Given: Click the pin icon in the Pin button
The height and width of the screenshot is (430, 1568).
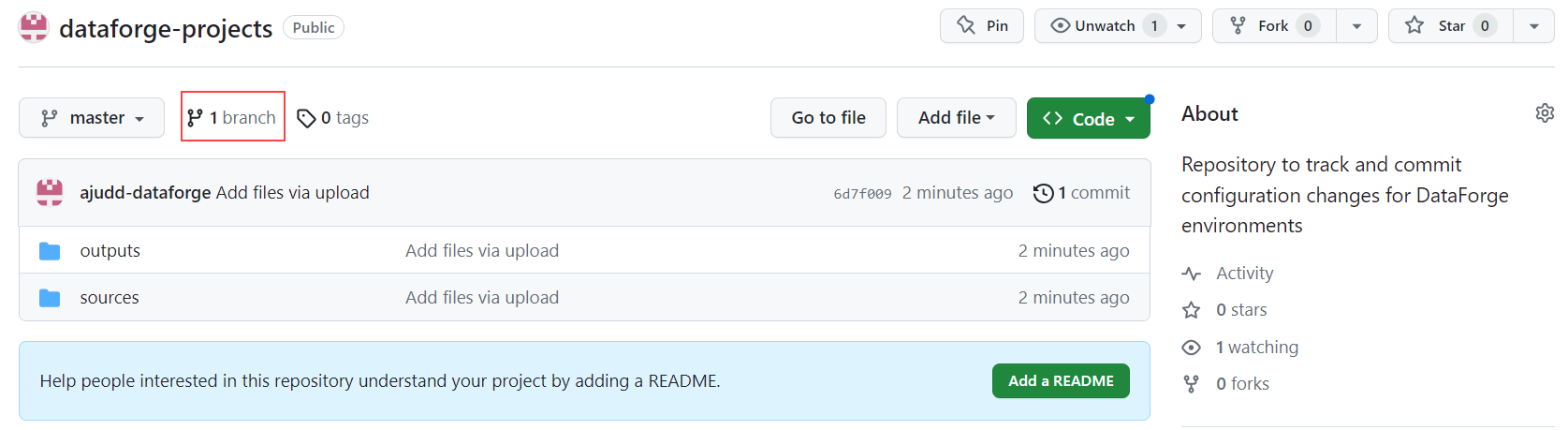Looking at the screenshot, I should tap(966, 25).
